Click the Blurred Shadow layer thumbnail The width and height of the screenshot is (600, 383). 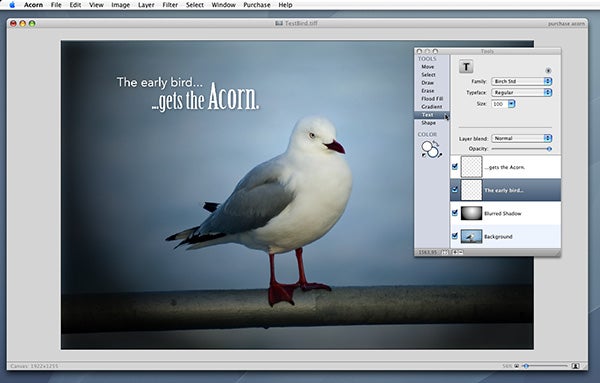pos(471,213)
